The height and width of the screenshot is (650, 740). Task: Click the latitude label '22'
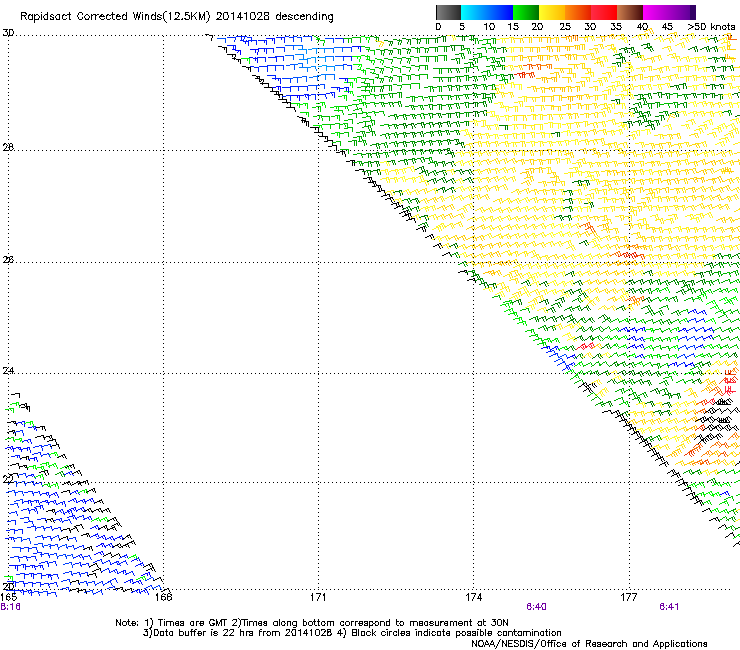8,479
